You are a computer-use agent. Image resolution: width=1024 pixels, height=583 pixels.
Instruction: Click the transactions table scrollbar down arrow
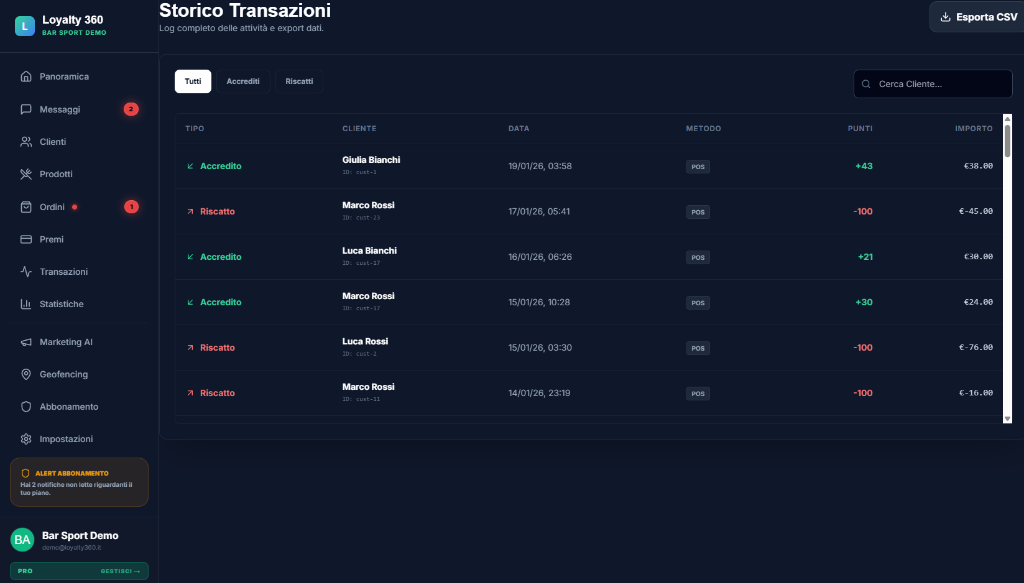coord(1007,418)
